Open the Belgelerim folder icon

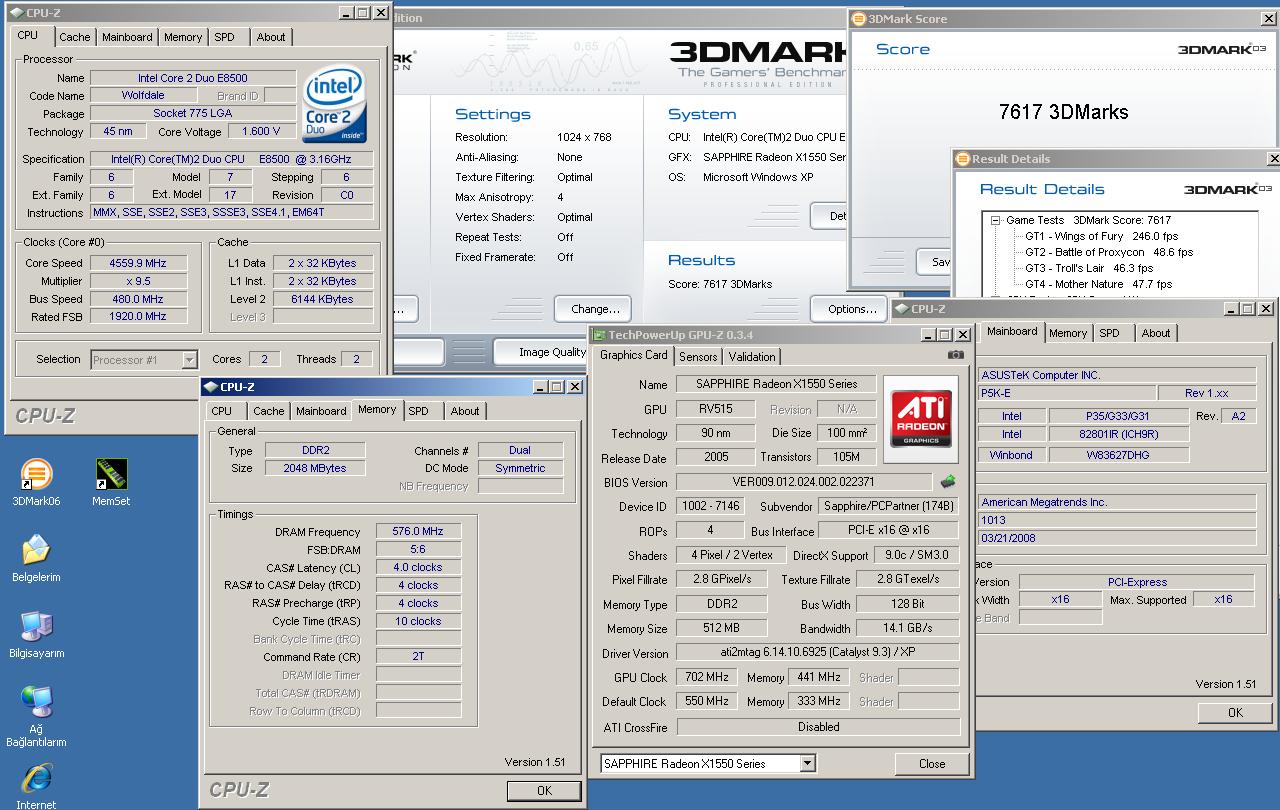point(36,558)
